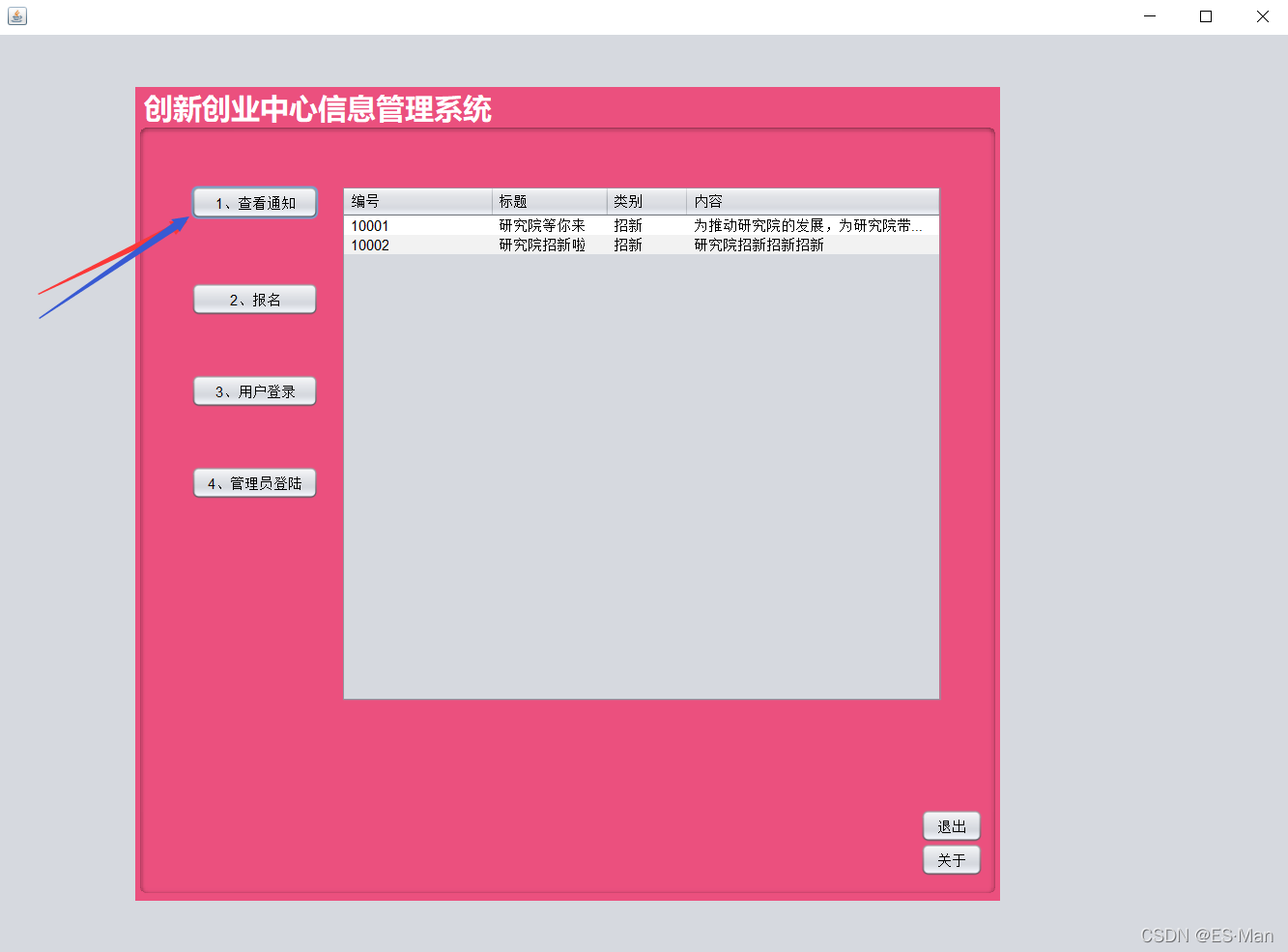Select the cell '10001'
Viewport: 1288px width, 952px height.
pyautogui.click(x=418, y=225)
